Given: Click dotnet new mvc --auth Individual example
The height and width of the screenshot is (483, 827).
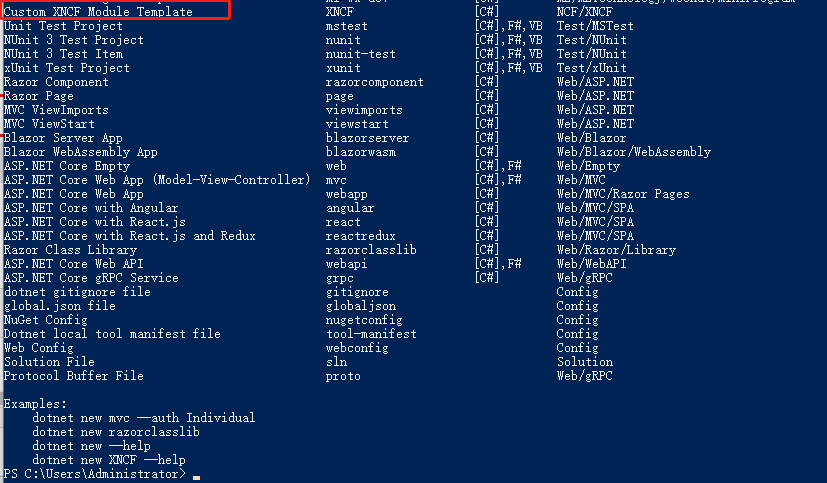Looking at the screenshot, I should tap(144, 418).
